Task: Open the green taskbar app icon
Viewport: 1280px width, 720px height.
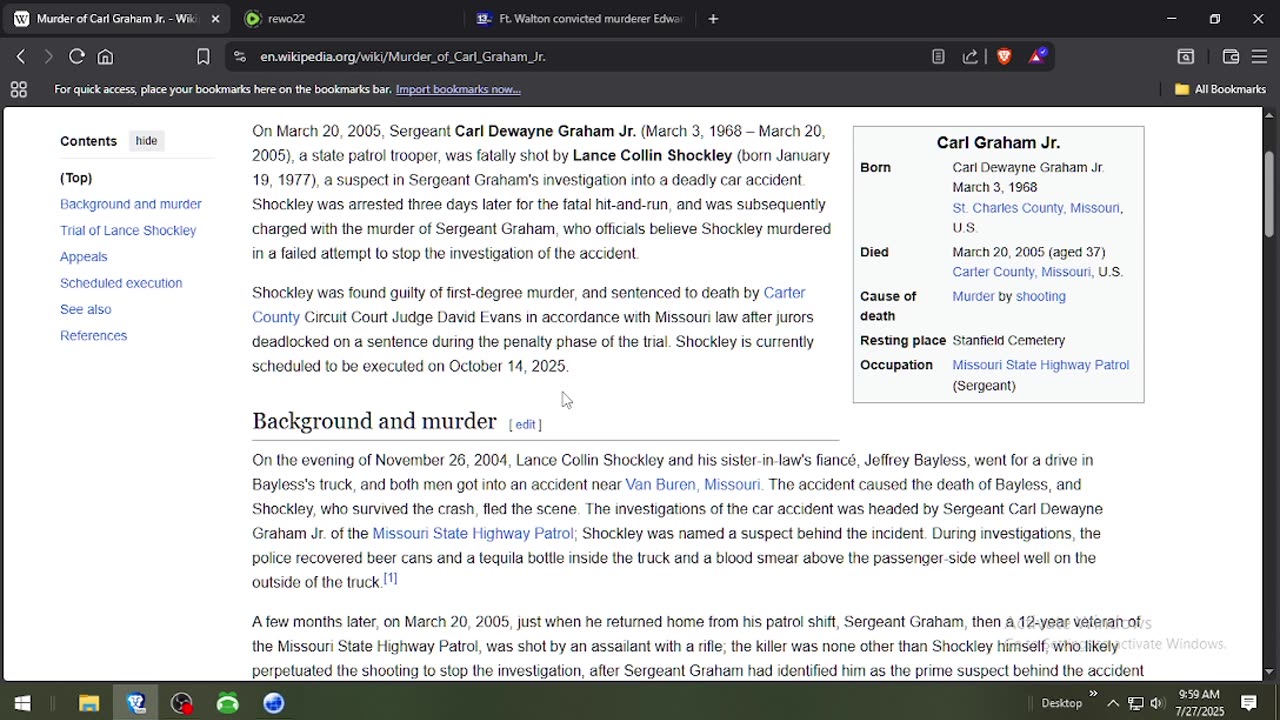Action: coord(228,703)
